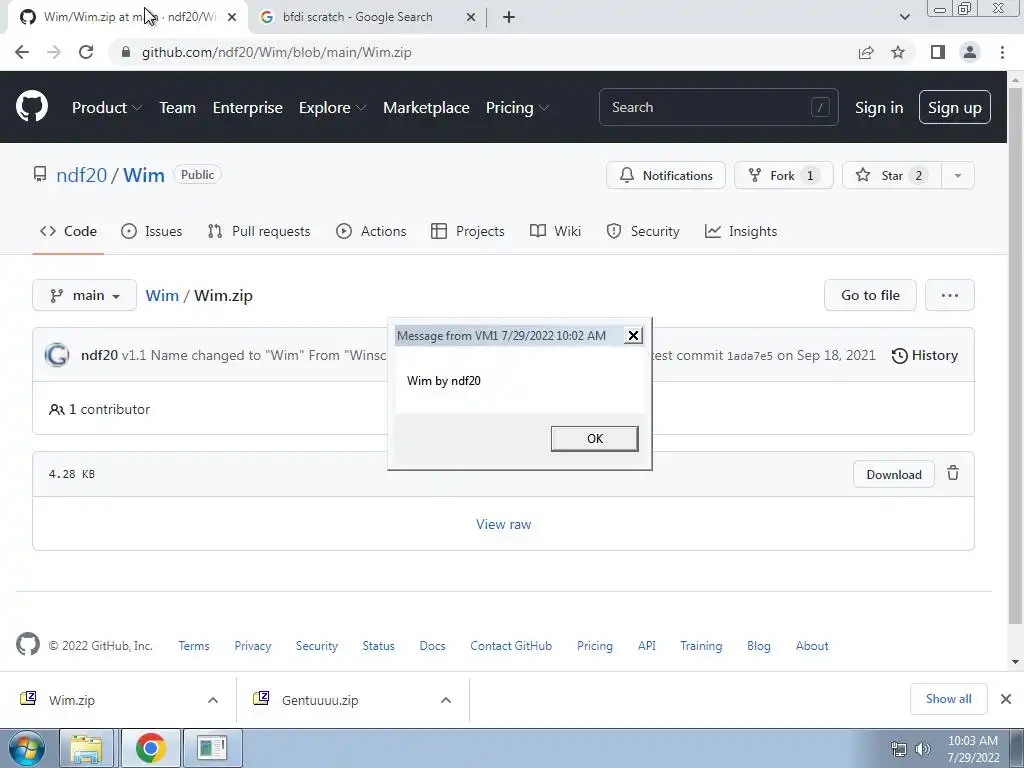This screenshot has width=1024, height=768.
Task: Open the Contact GitHub footer link
Action: coord(511,645)
